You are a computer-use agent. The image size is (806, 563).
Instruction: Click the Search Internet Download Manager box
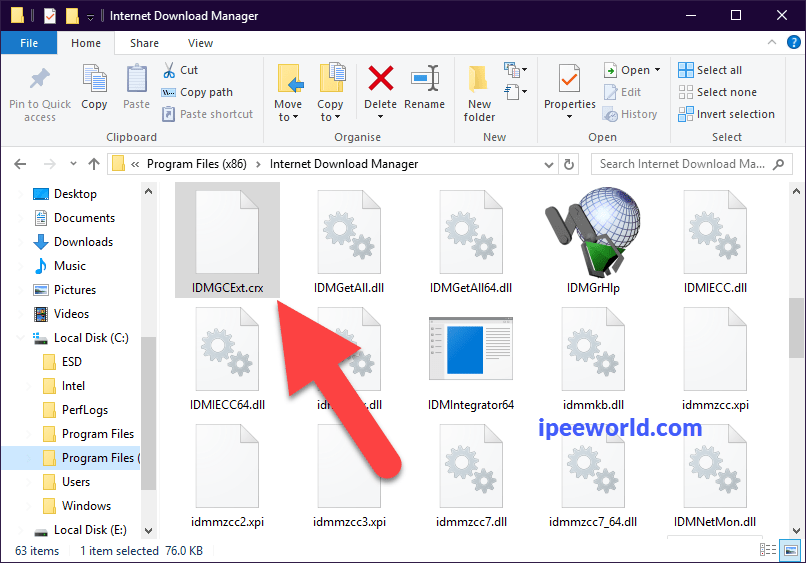click(x=682, y=164)
